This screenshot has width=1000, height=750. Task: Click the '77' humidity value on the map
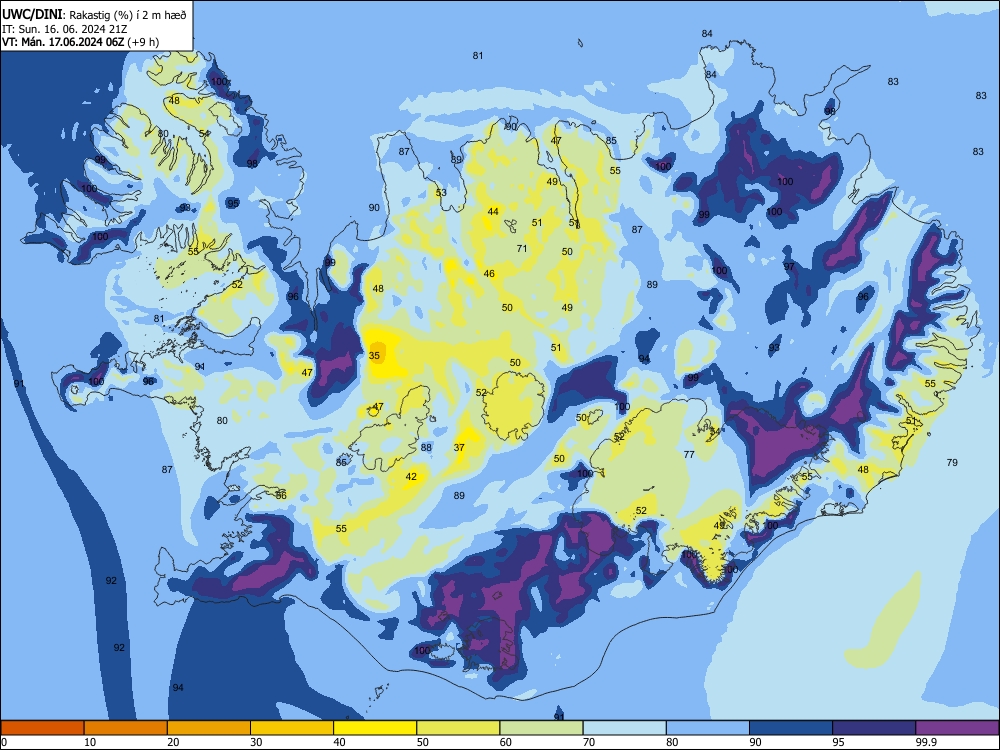689,454
